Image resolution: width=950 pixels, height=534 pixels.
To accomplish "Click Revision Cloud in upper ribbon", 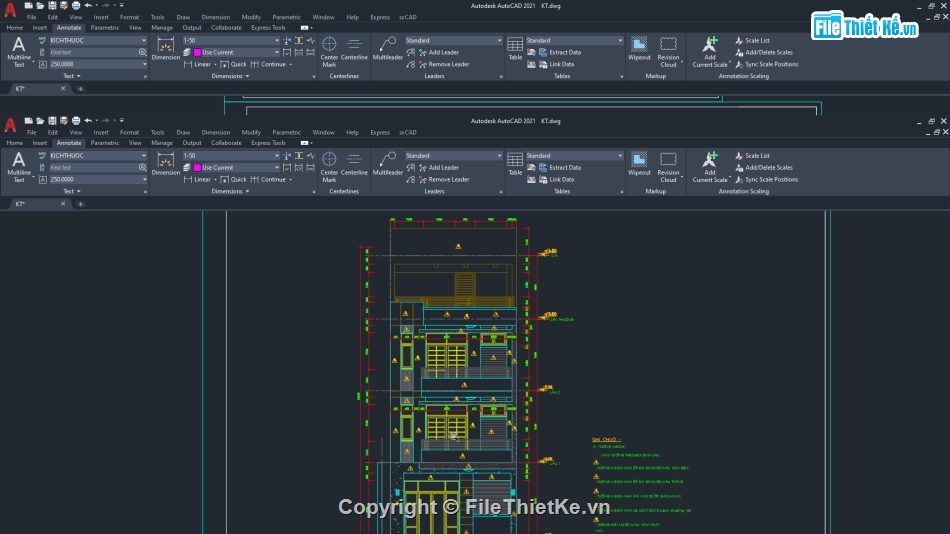I will click(x=668, y=52).
